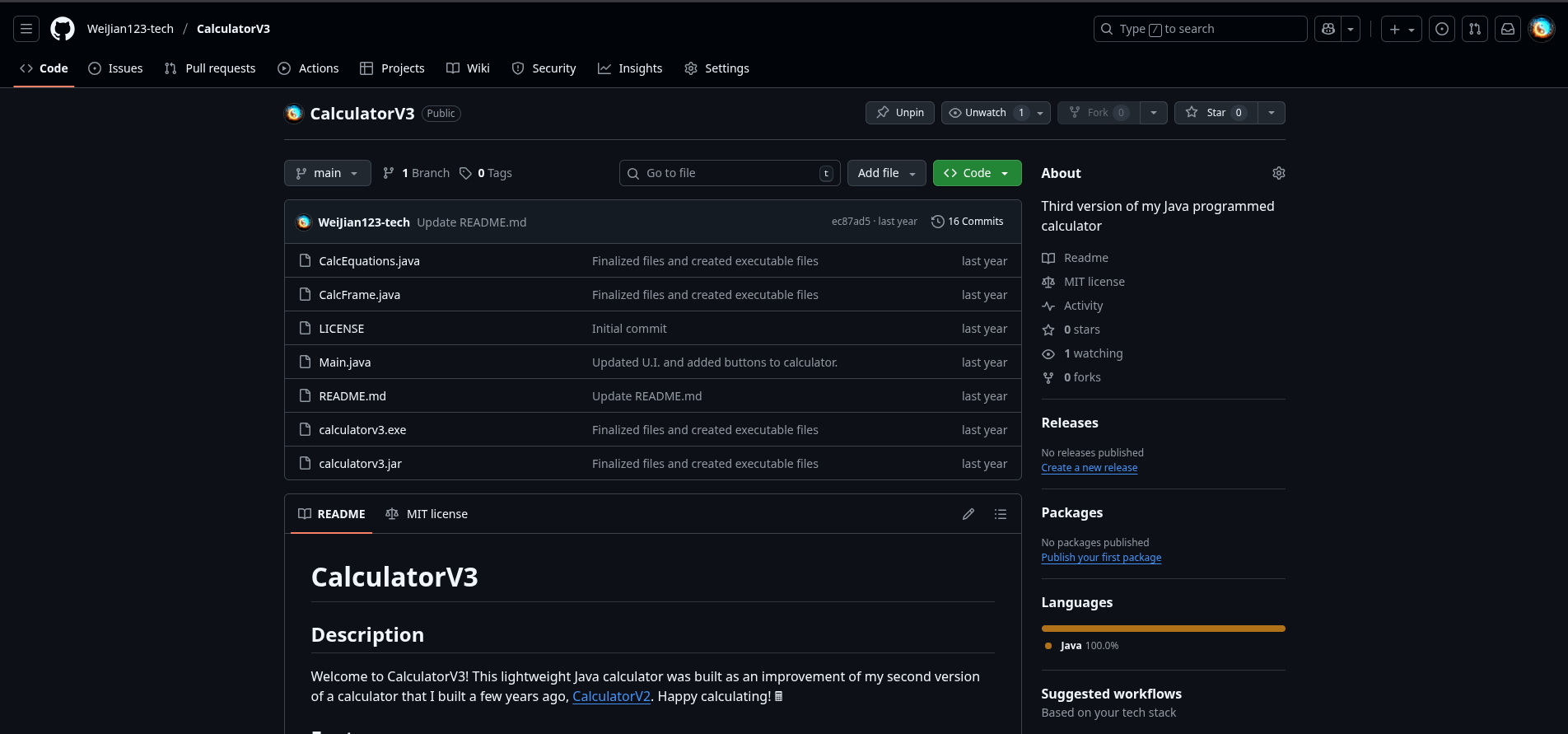1568x734 pixels.
Task: Open pull requests shortcut icon in header
Action: click(1475, 29)
